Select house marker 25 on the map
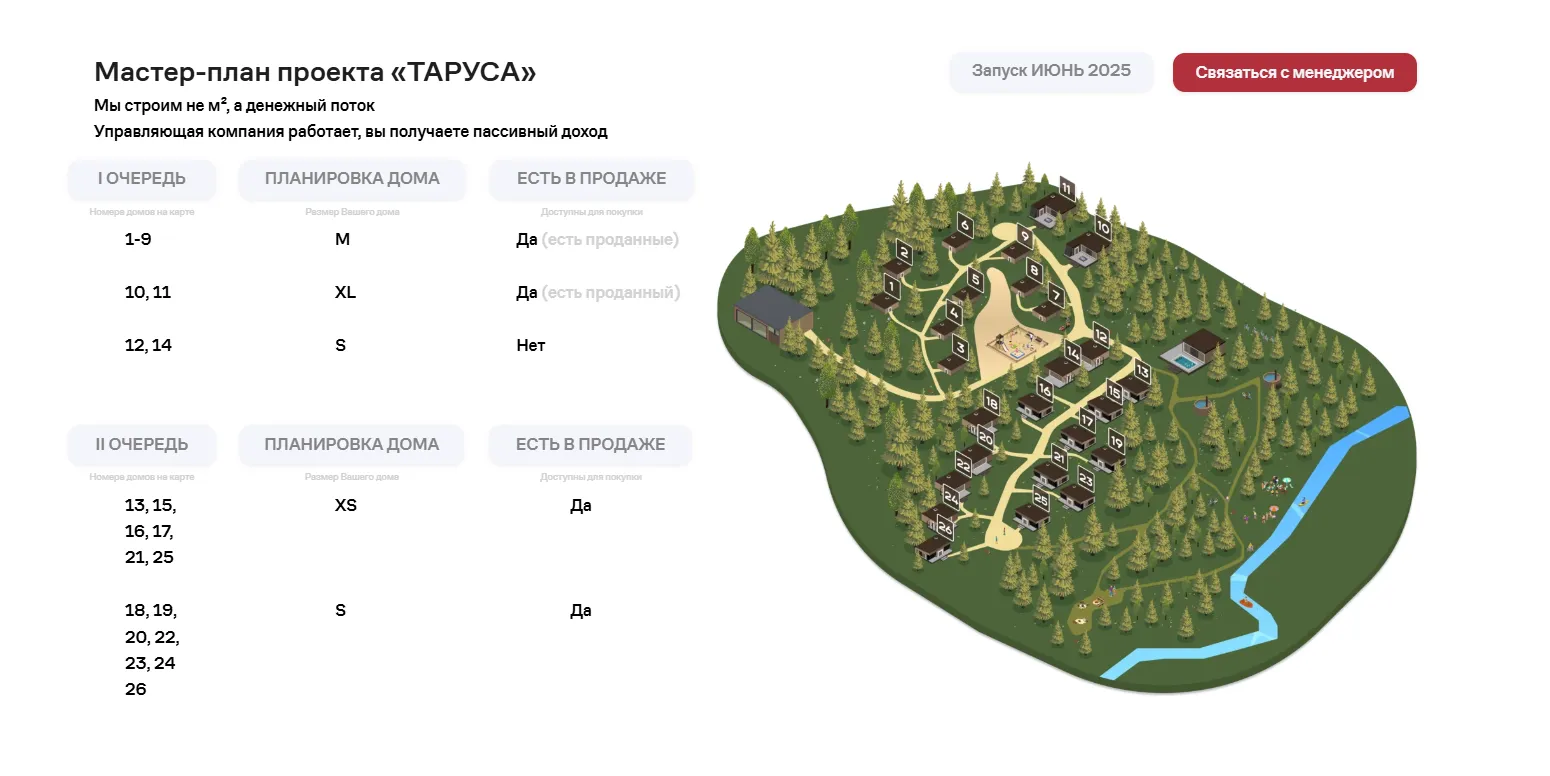 point(1041,499)
